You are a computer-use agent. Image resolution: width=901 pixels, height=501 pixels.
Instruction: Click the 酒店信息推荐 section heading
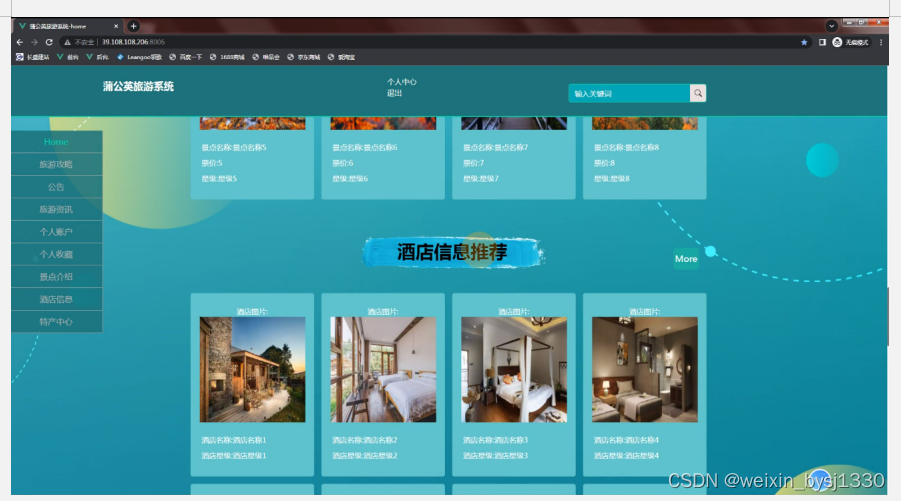[452, 252]
